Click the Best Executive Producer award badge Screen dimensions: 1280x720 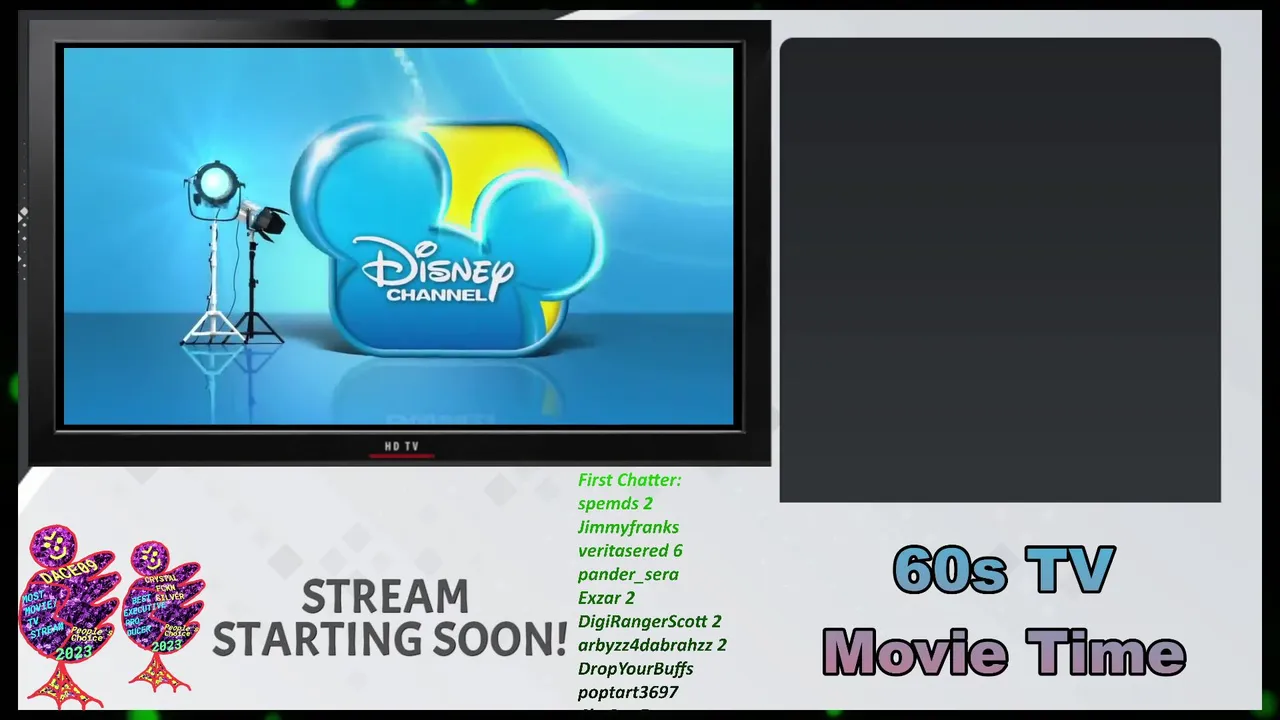(x=163, y=618)
